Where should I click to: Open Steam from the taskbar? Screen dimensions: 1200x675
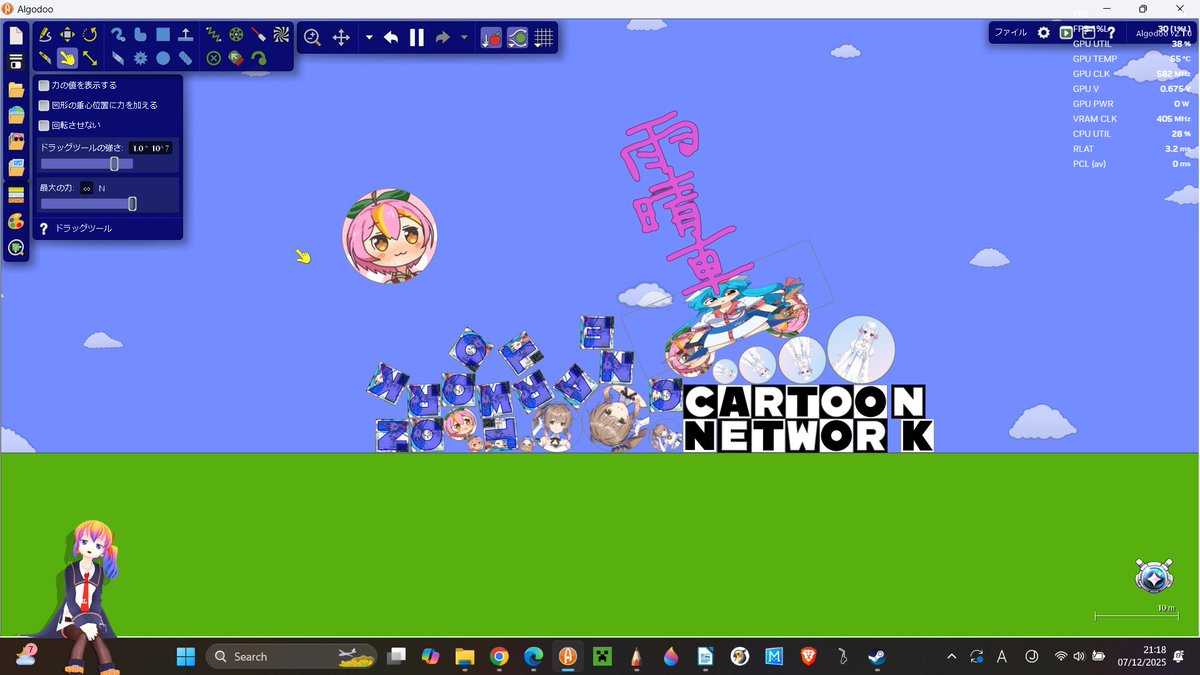click(x=875, y=656)
